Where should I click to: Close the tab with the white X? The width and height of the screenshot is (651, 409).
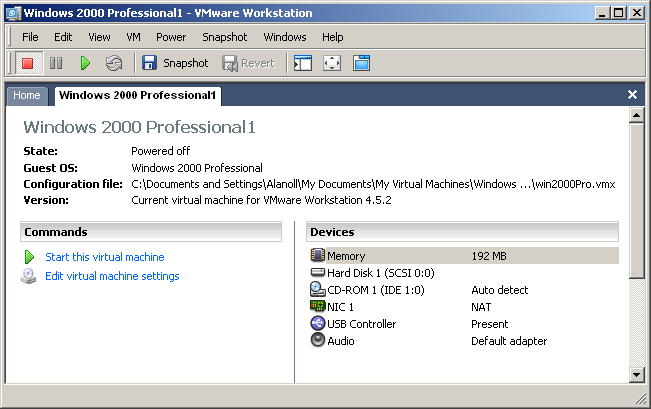(632, 95)
